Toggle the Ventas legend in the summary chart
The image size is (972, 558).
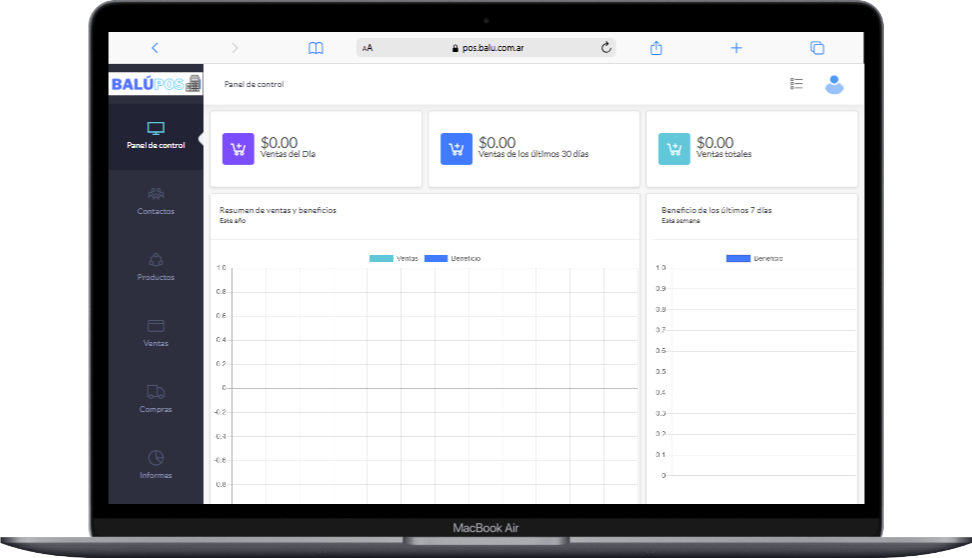coord(393,258)
